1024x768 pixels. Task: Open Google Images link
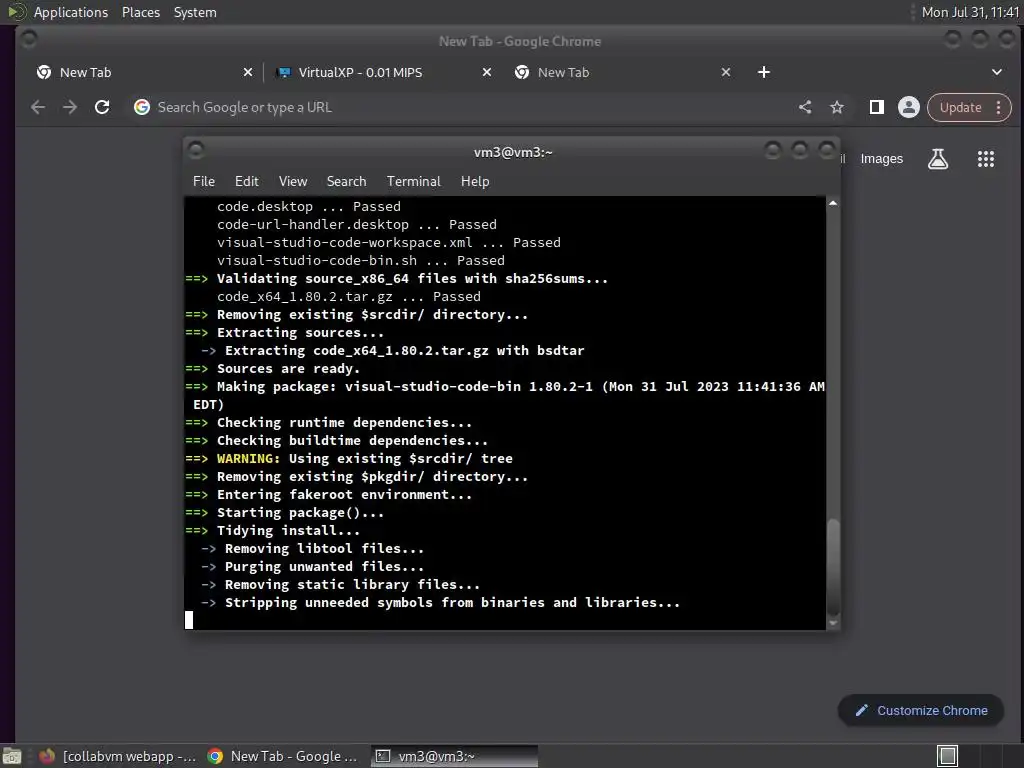coord(882,159)
